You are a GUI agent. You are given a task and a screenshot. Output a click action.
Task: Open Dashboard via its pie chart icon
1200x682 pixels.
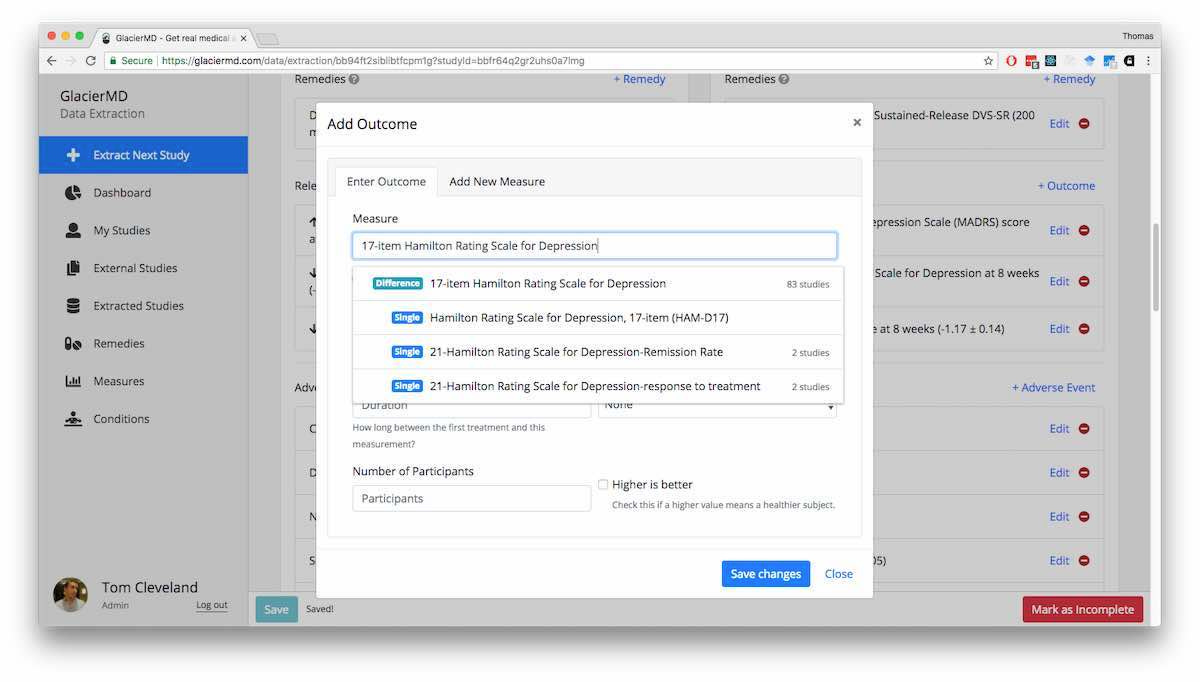[73, 193]
